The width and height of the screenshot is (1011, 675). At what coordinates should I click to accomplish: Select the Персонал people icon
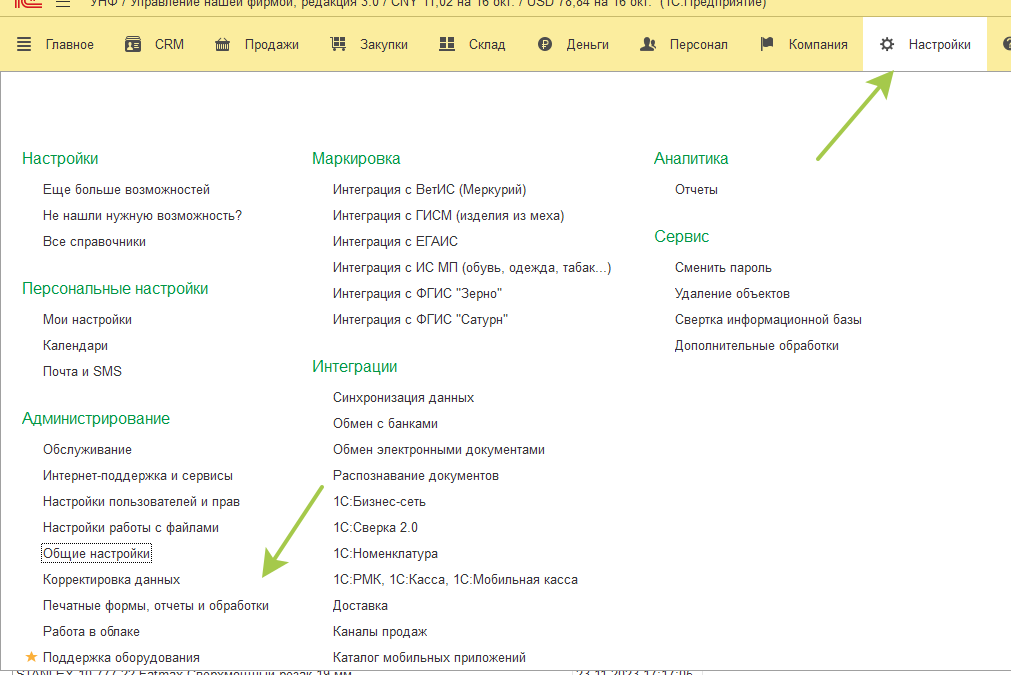[x=648, y=44]
